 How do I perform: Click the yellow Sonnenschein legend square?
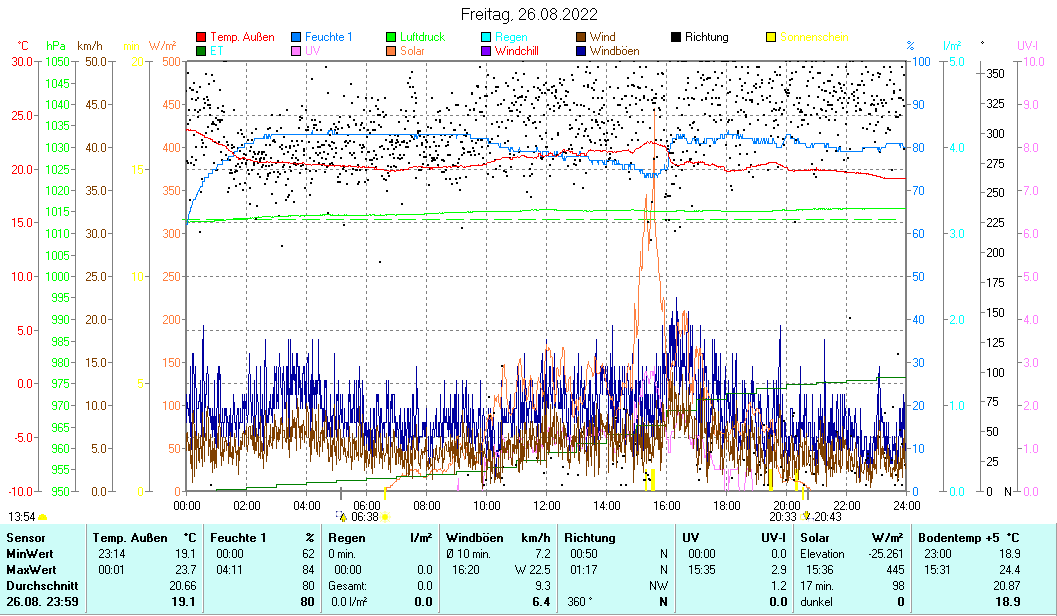(770, 37)
